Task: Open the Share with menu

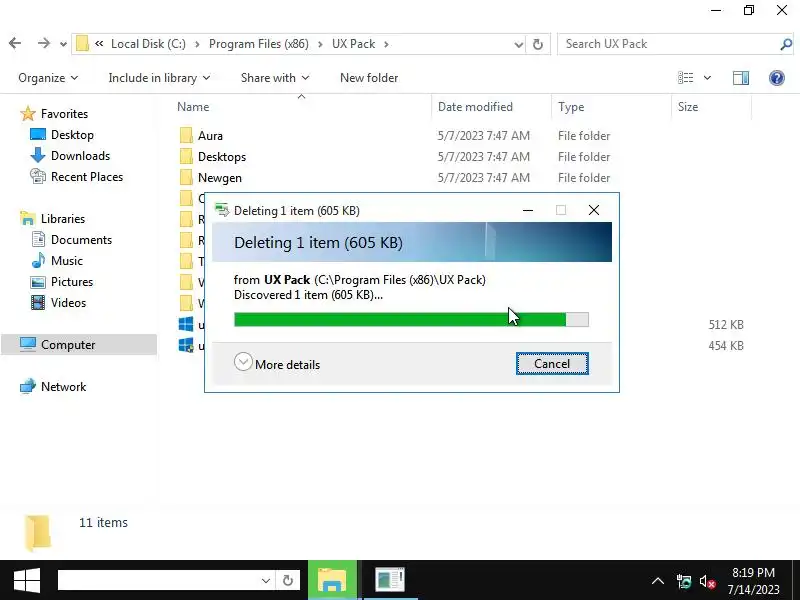Action: point(275,78)
